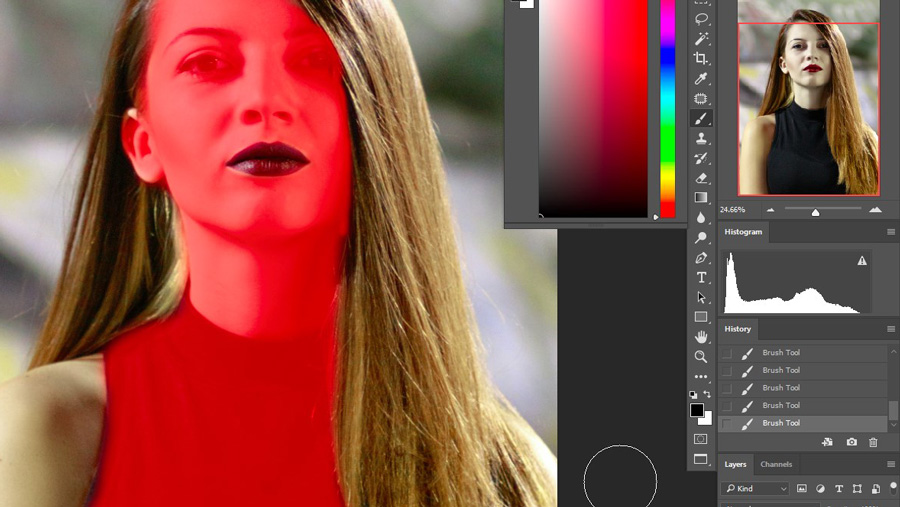Create new document from current state
The height and width of the screenshot is (507, 900).
827,442
